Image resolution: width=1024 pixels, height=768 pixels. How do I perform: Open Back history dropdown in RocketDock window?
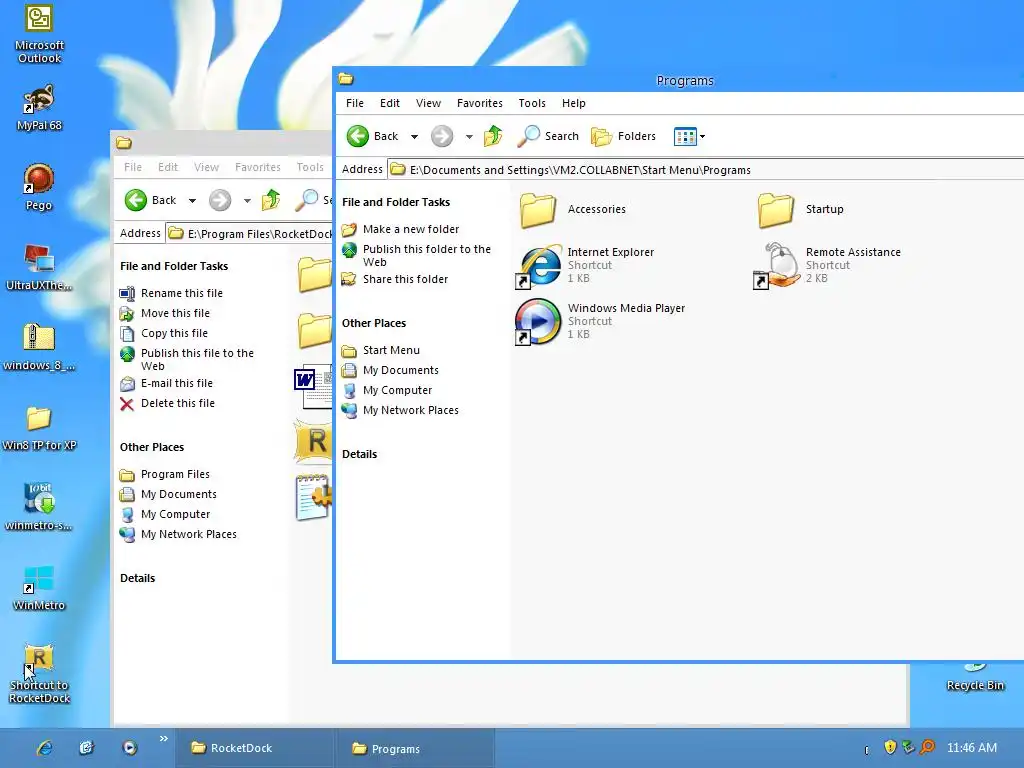(192, 200)
